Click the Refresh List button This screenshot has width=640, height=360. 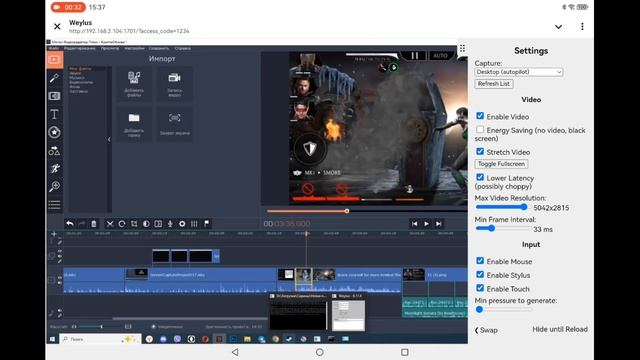click(x=494, y=84)
